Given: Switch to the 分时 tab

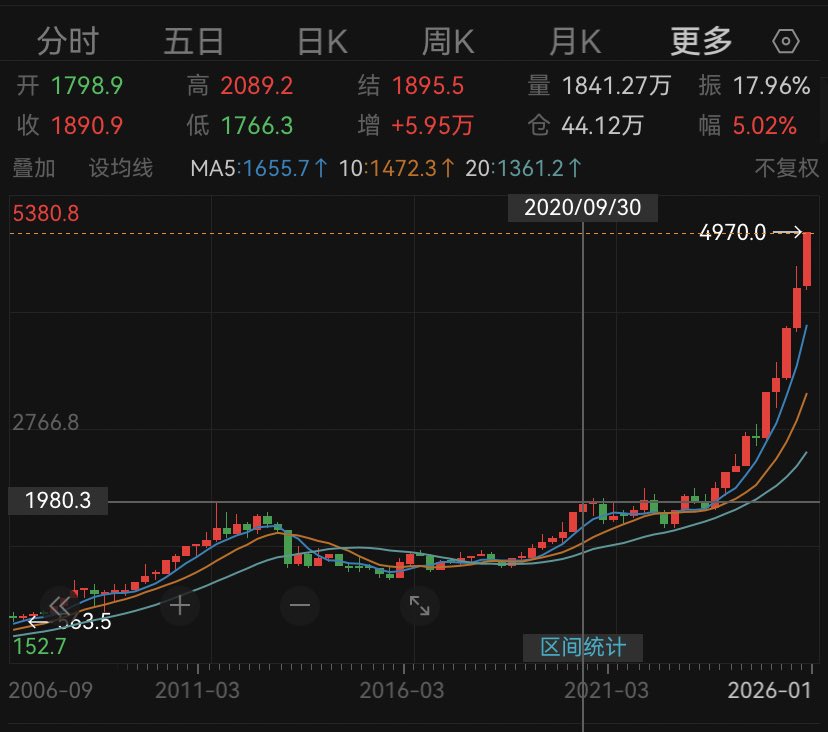Looking at the screenshot, I should 68,41.
